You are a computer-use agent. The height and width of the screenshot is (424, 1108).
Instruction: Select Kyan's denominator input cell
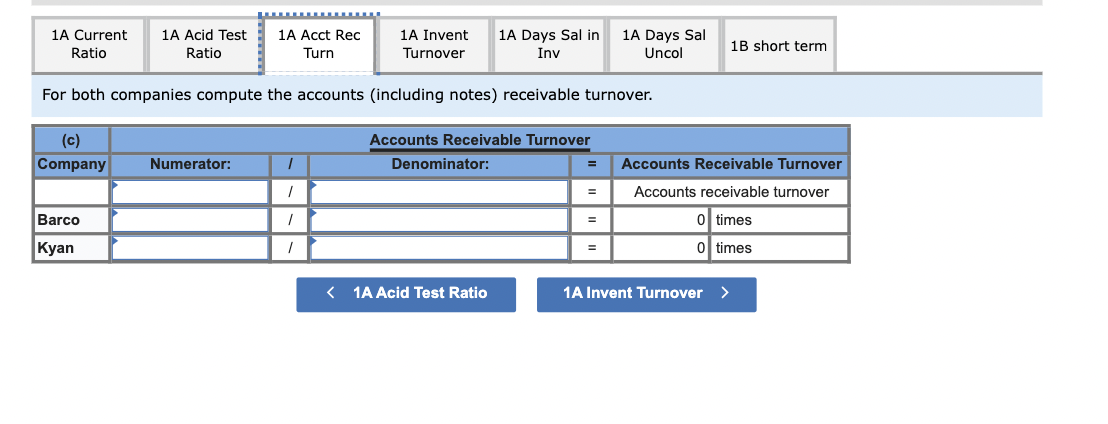(x=440, y=248)
